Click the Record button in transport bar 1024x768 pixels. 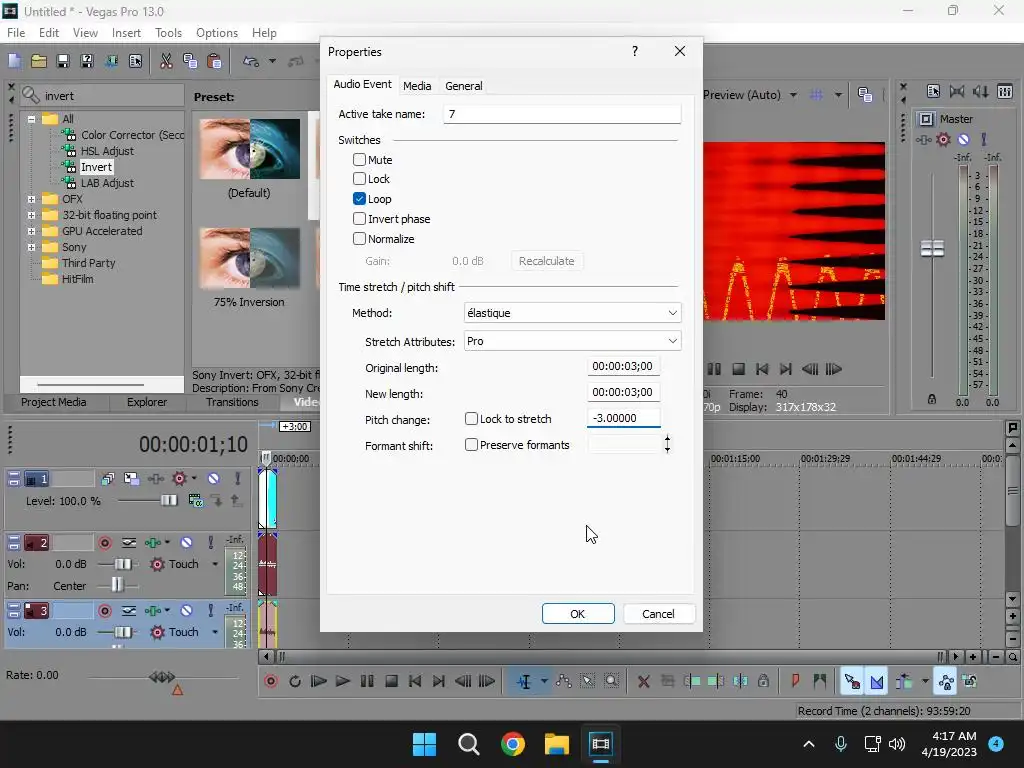[x=271, y=681]
